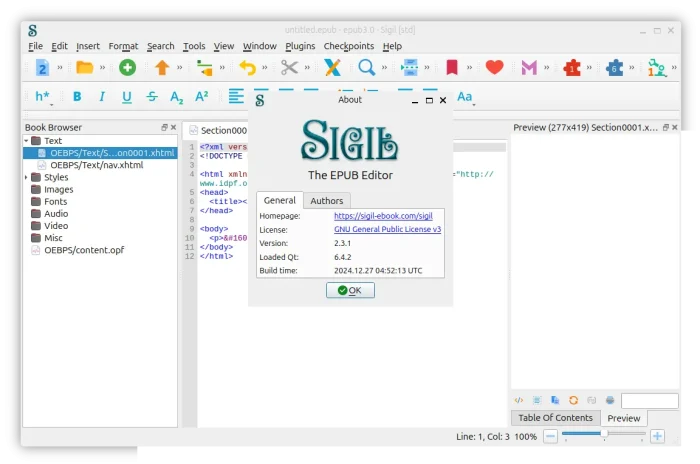Click the Preview panel text input field
The height and width of the screenshot is (464, 700).
[650, 401]
